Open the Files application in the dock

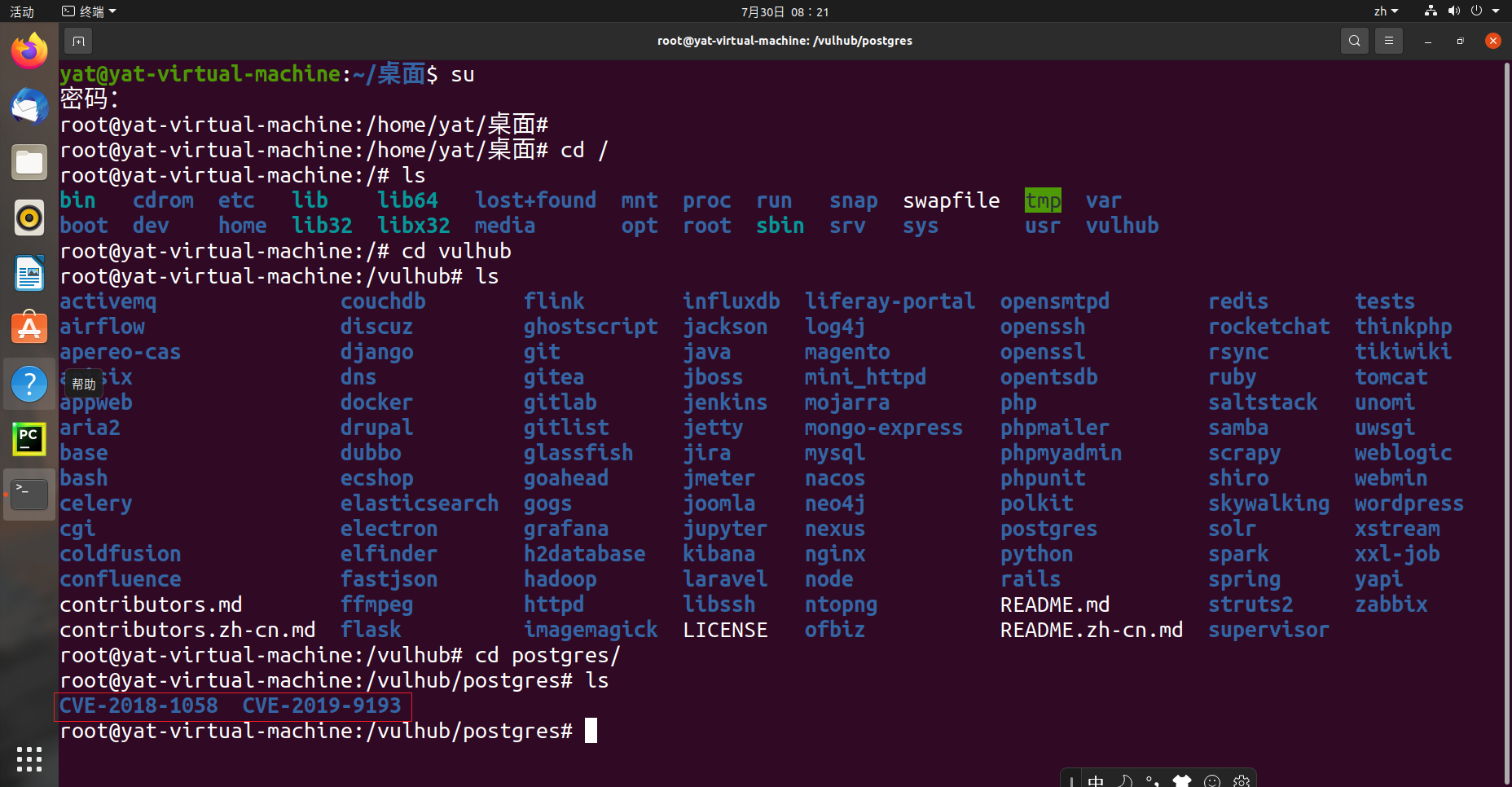[29, 162]
